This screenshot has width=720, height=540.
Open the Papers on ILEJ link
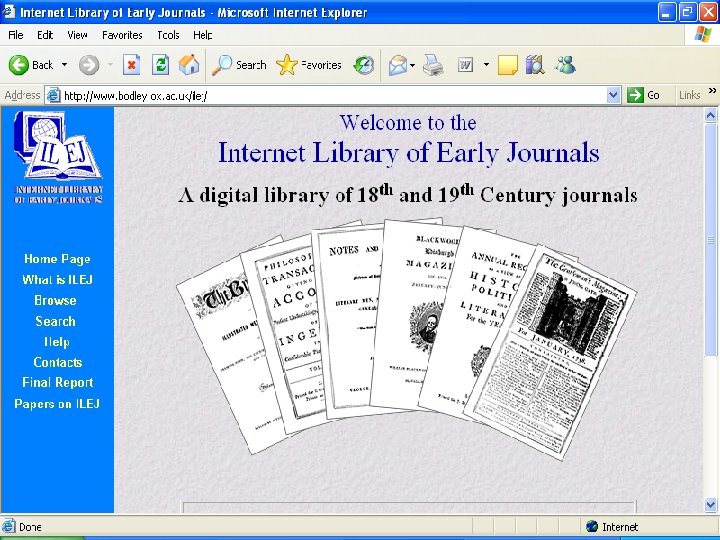(x=57, y=404)
